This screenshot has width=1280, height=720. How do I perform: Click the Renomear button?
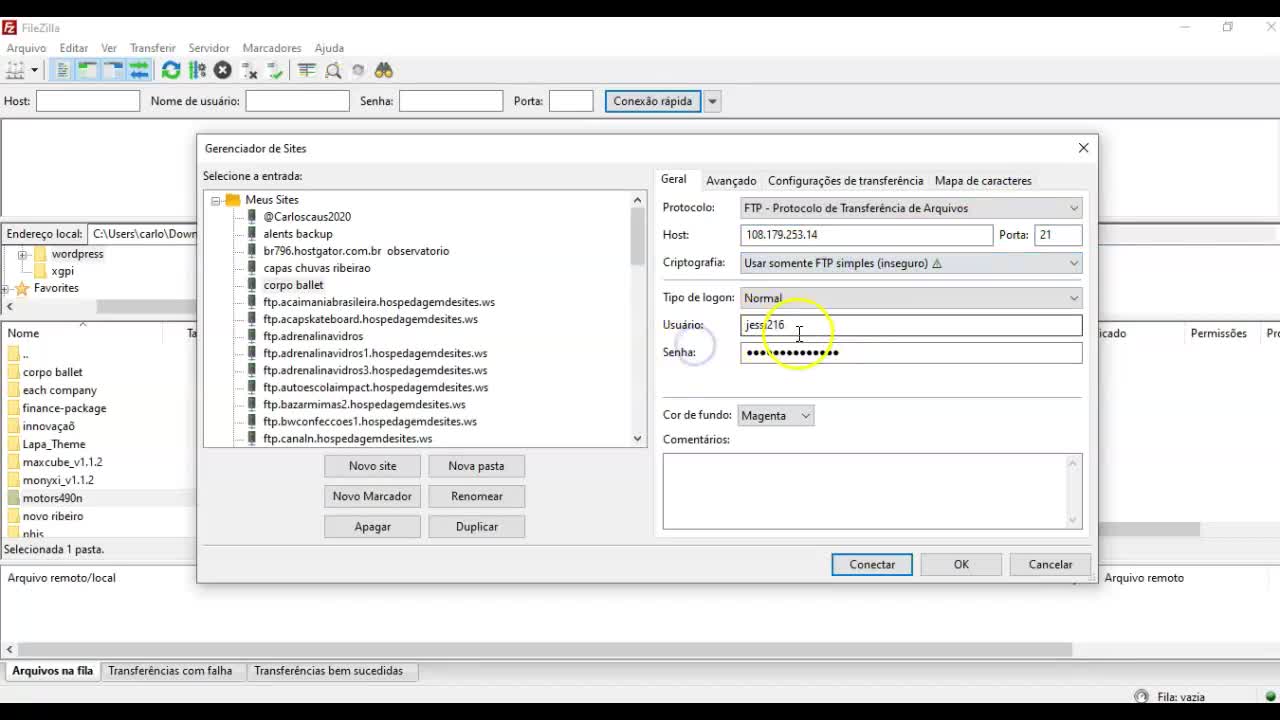476,496
